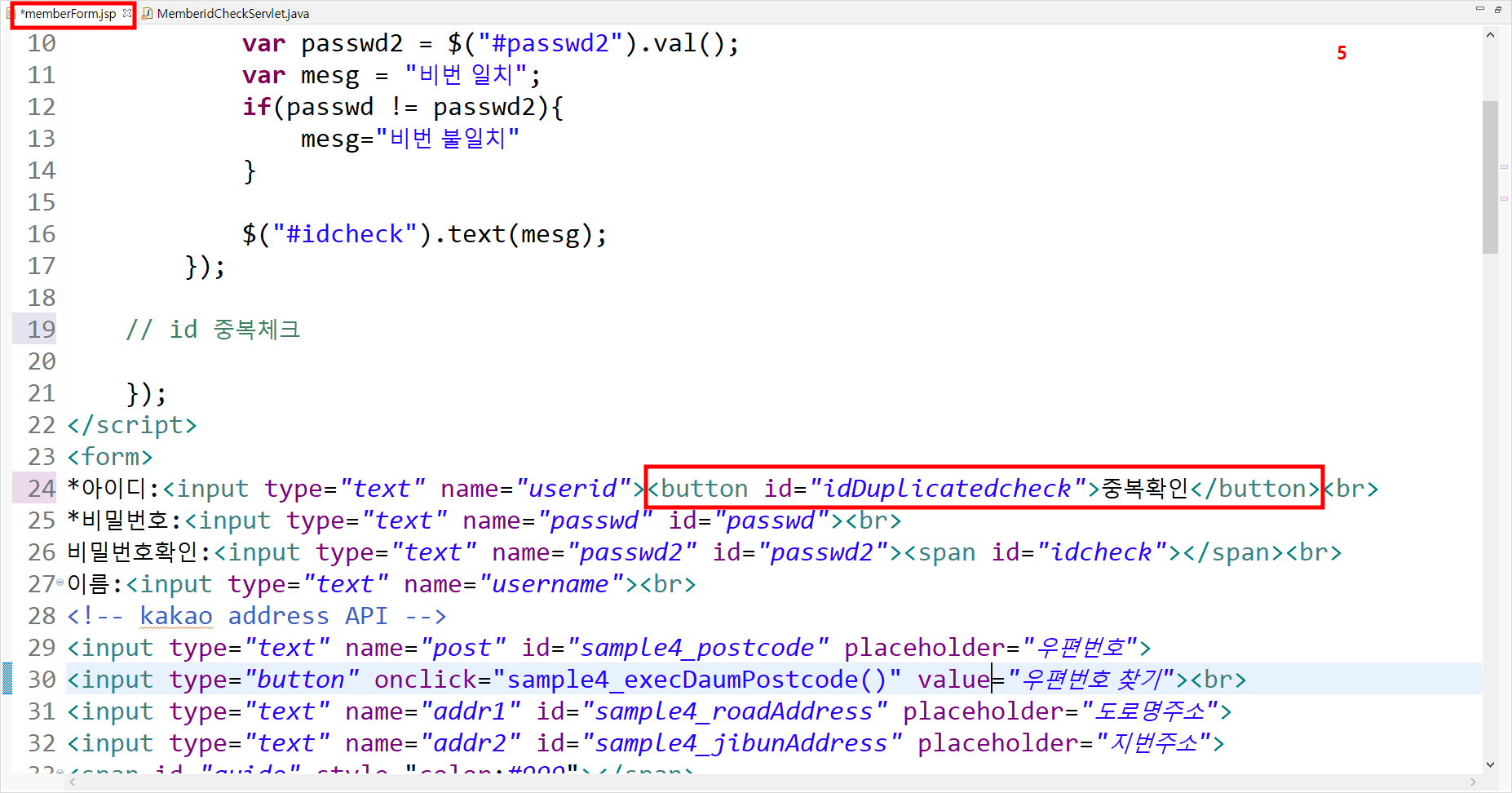Click the blue overview ruler marker
Screen dimensions: 1512x793
1505,166
